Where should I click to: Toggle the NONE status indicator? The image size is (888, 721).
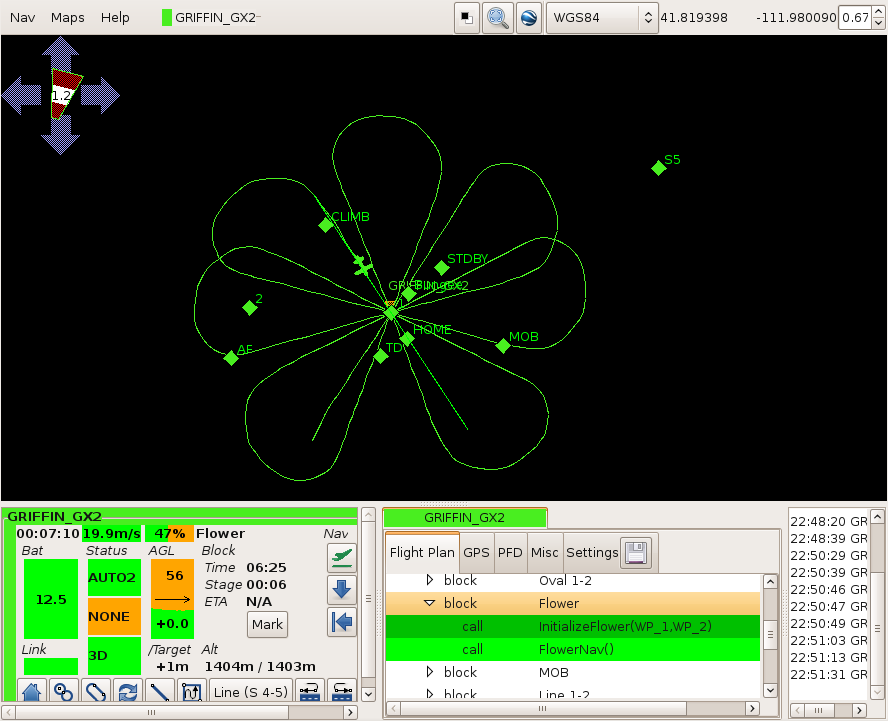(x=114, y=616)
